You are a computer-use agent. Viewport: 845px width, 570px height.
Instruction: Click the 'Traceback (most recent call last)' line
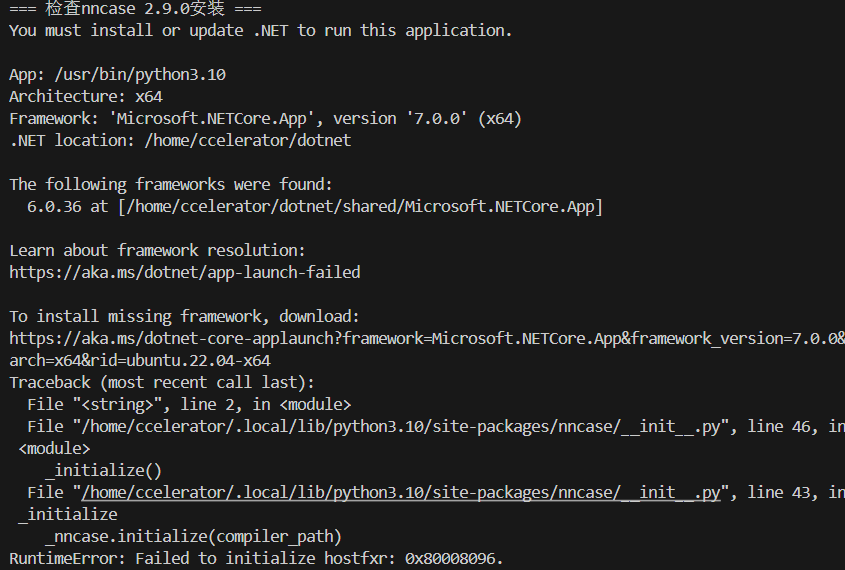[162, 382]
